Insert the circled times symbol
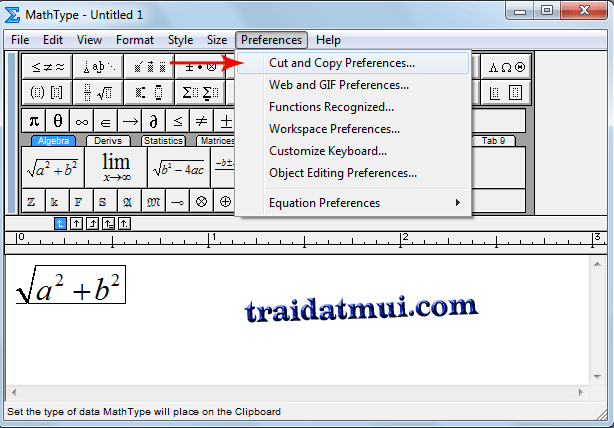Viewport: 614px width, 428px height. tap(201, 201)
